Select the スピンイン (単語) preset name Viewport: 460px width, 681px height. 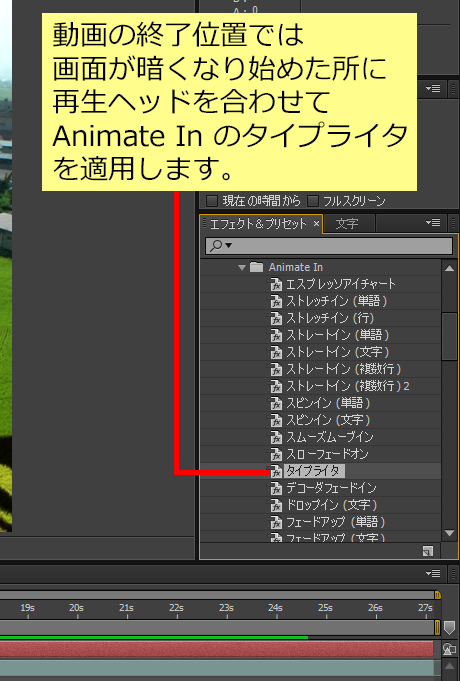pyautogui.click(x=328, y=403)
